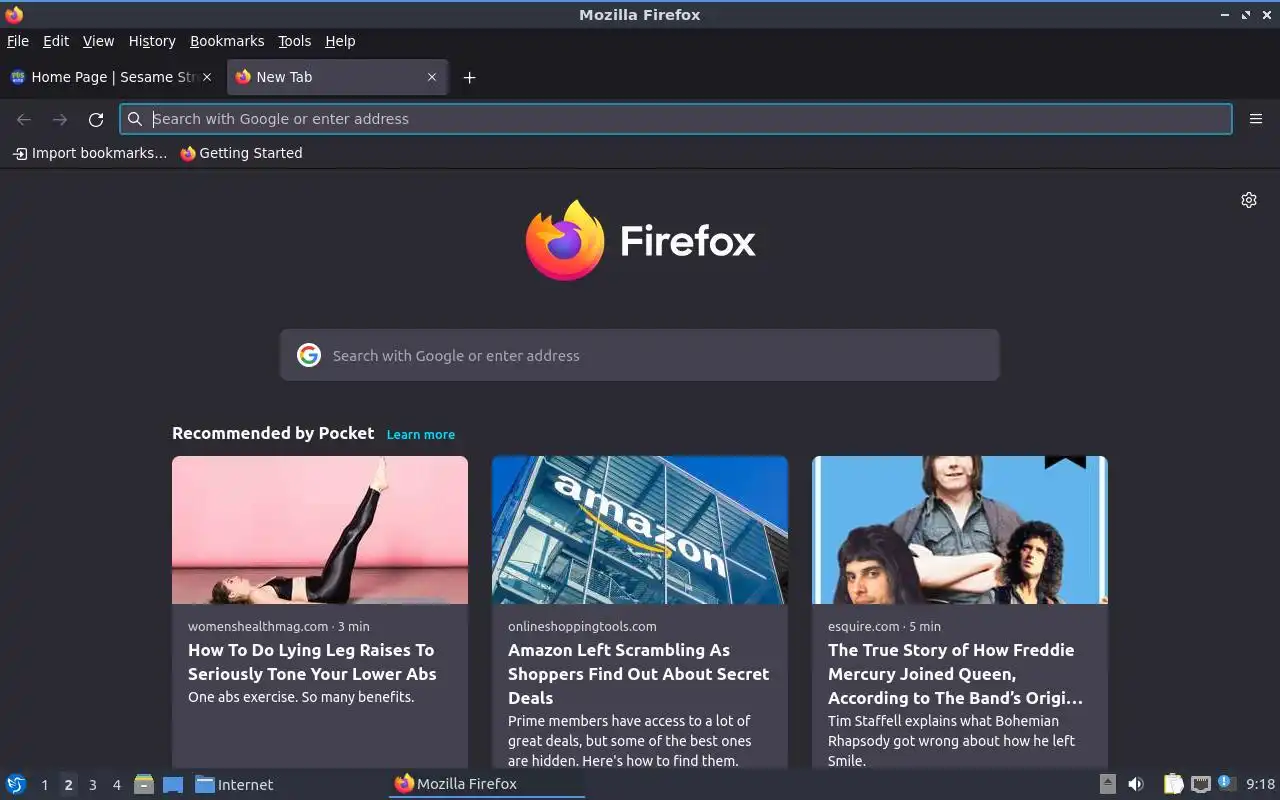Open the taskbar start menu icon

15,784
